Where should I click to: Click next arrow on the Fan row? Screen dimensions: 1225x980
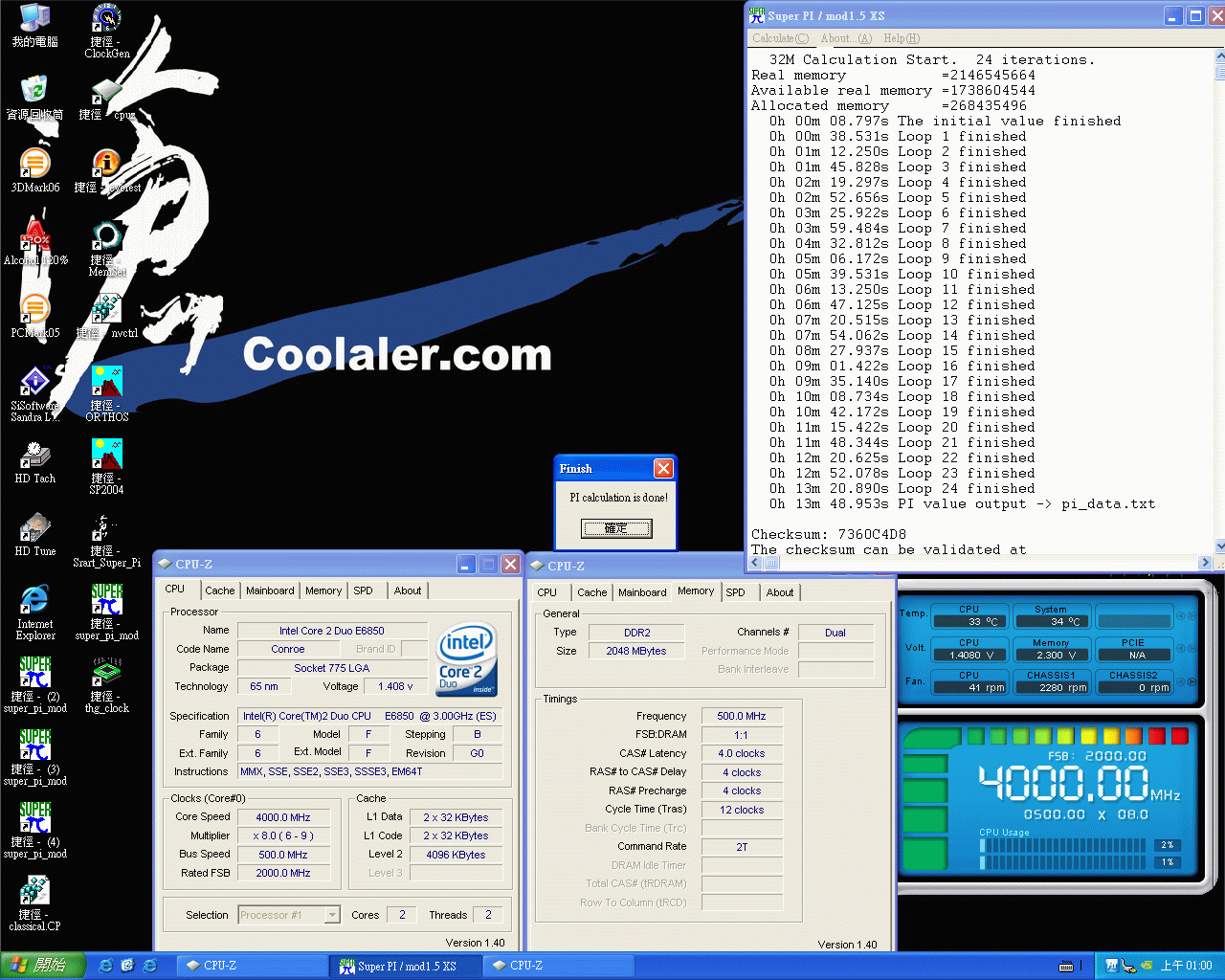pyautogui.click(x=1192, y=682)
